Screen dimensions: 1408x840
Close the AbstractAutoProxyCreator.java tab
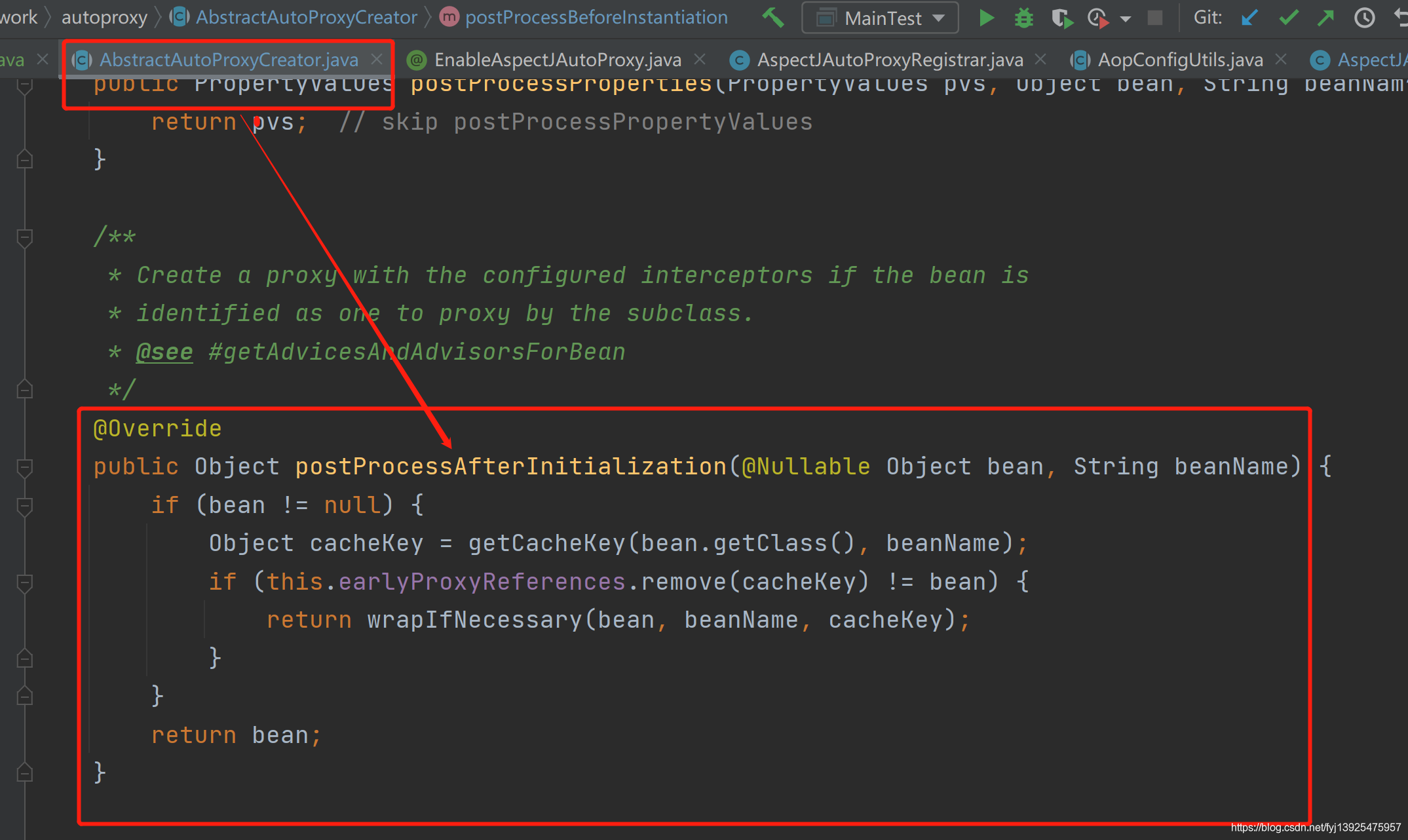tap(377, 59)
